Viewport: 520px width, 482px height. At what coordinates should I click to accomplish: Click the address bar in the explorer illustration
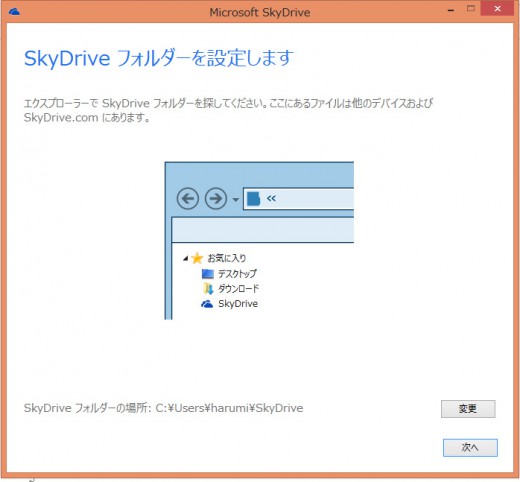[299, 199]
